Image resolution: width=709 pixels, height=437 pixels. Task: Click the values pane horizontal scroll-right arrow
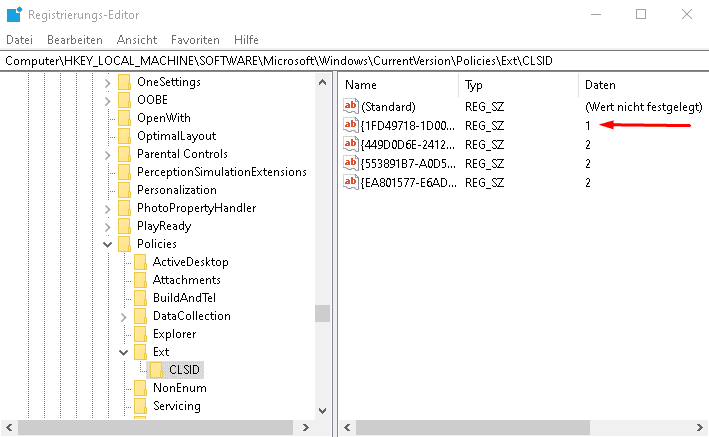[x=700, y=428]
